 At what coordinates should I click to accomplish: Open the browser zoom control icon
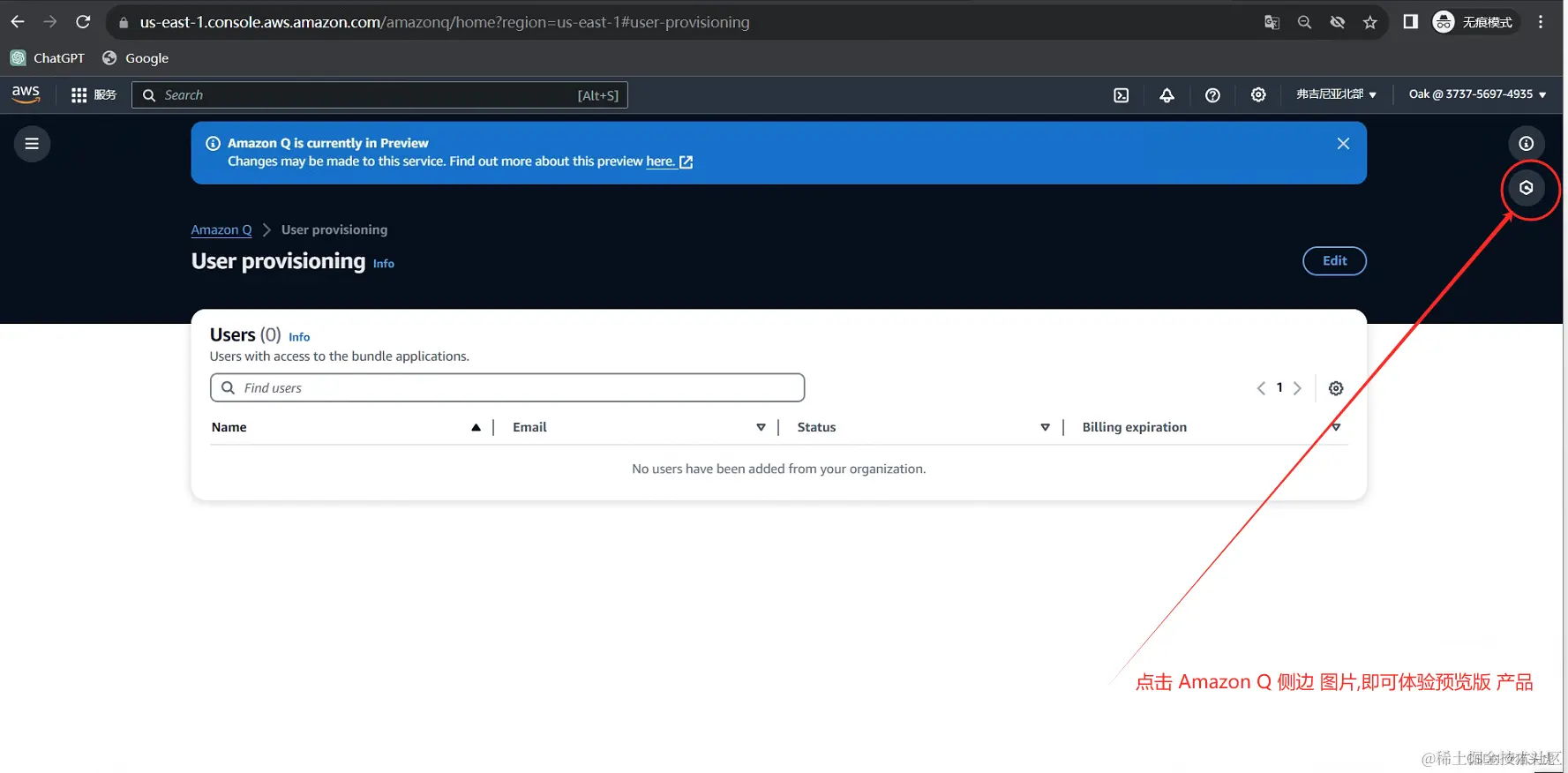pos(1304,22)
